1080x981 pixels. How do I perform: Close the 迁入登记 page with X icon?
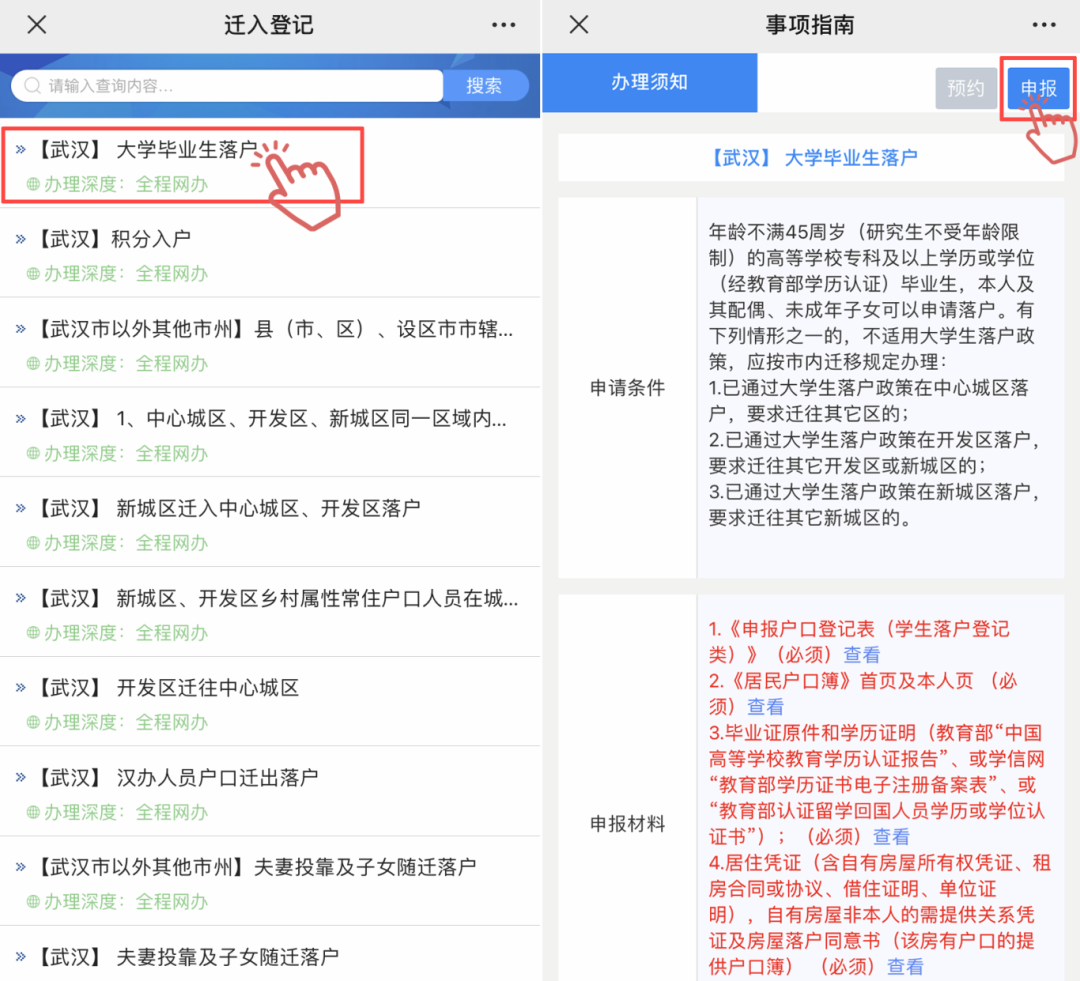pyautogui.click(x=37, y=25)
